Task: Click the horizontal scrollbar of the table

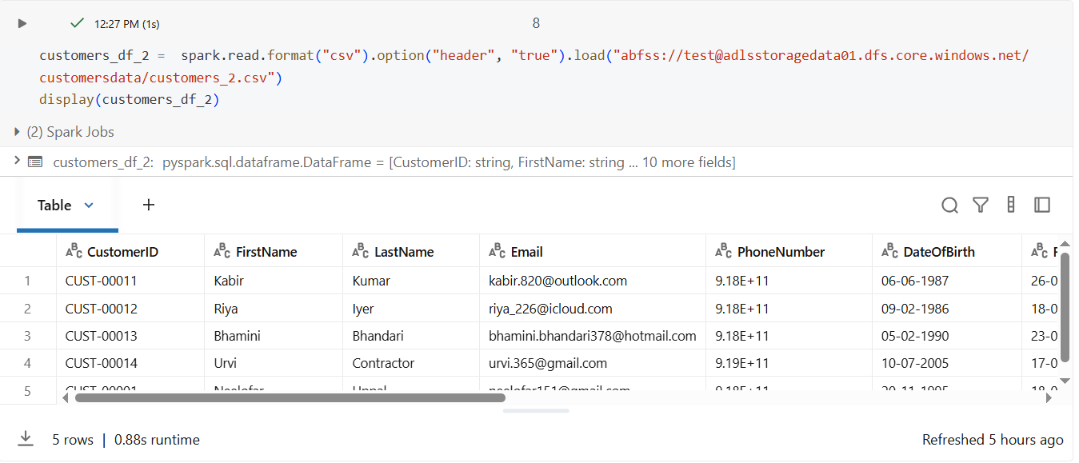Action: point(290,397)
